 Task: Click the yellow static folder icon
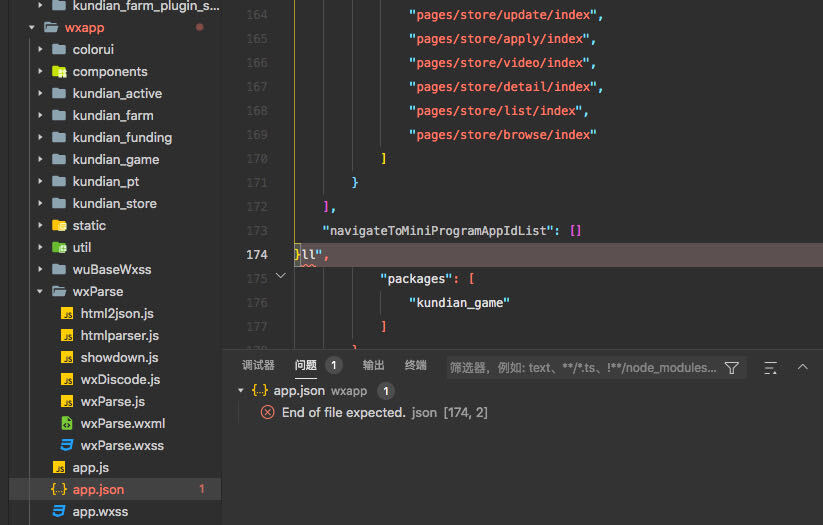tap(59, 225)
